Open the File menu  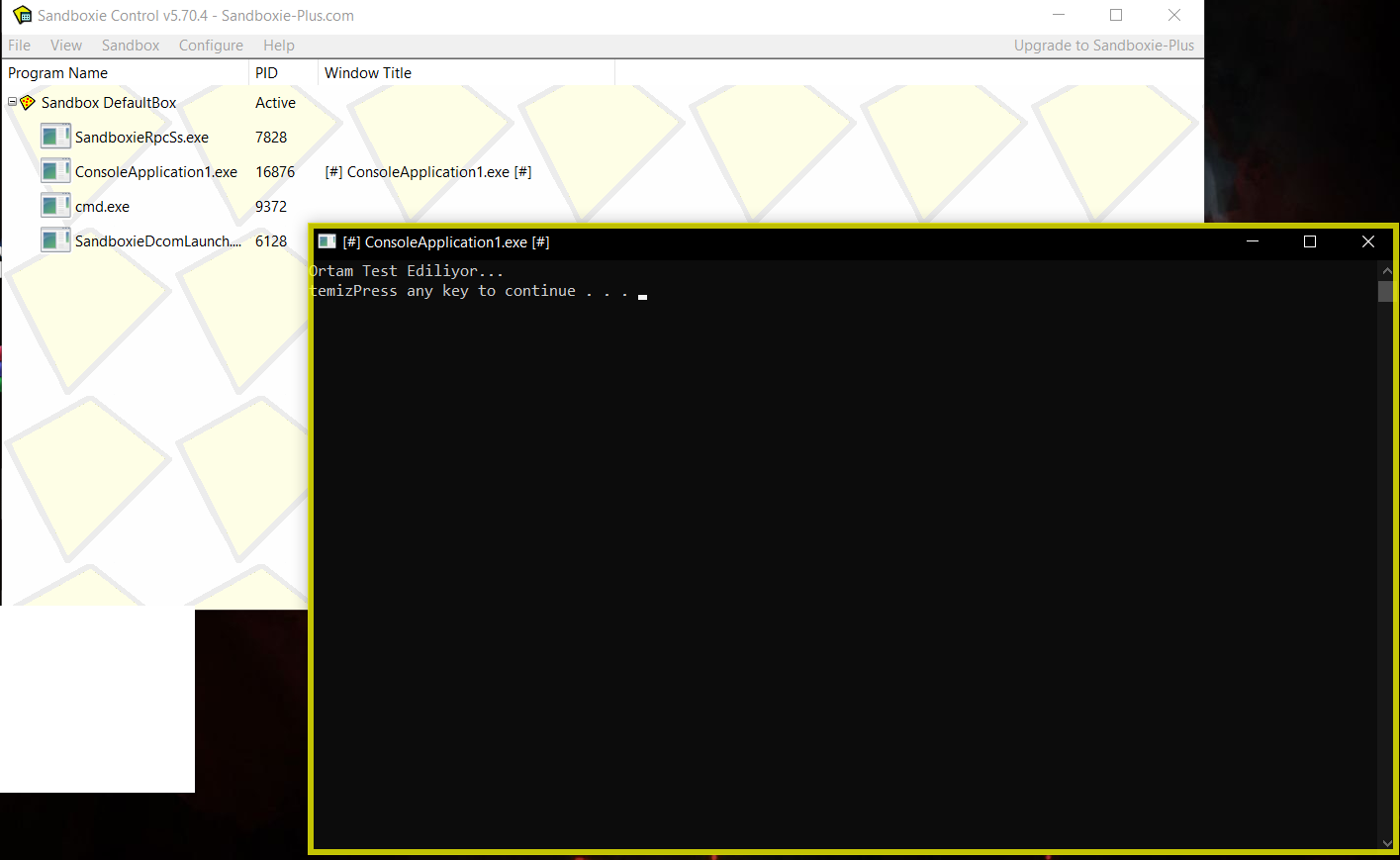pos(19,46)
